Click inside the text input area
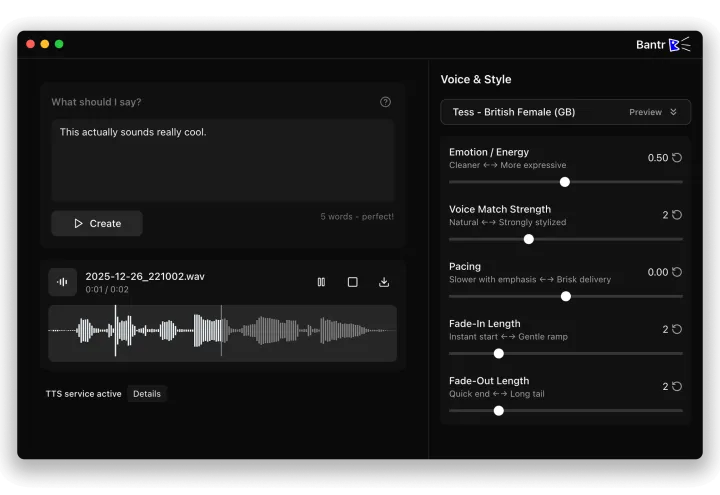 pos(223,160)
